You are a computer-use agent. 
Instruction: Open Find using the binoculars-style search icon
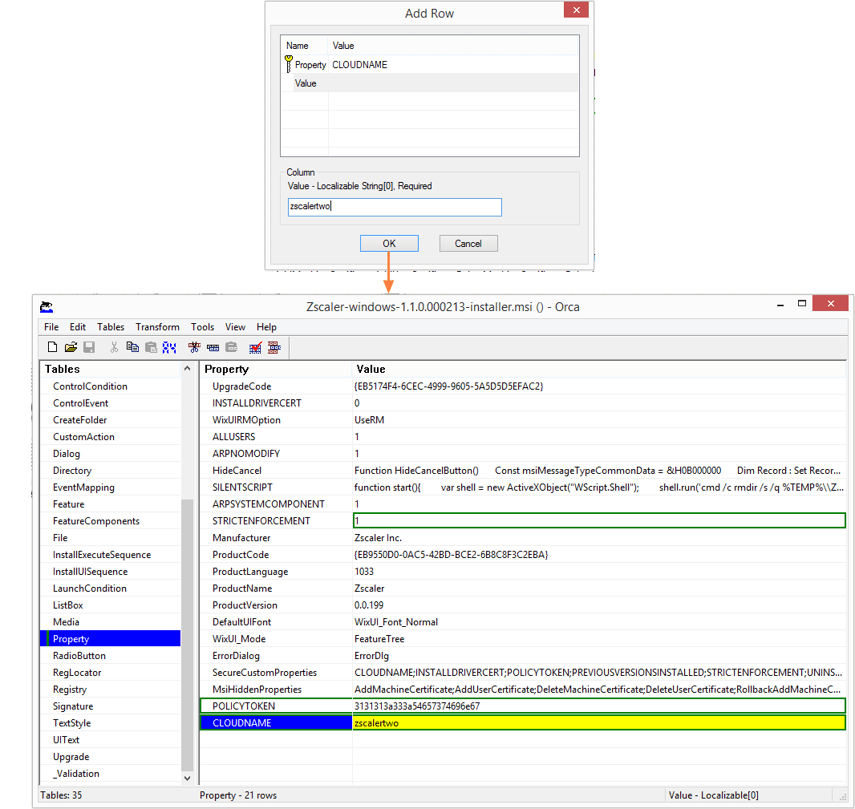click(169, 347)
